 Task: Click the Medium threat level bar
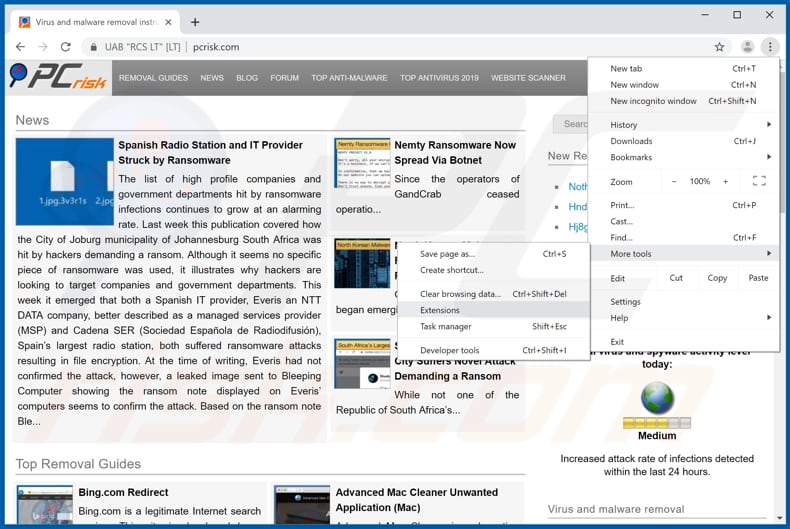pos(657,423)
